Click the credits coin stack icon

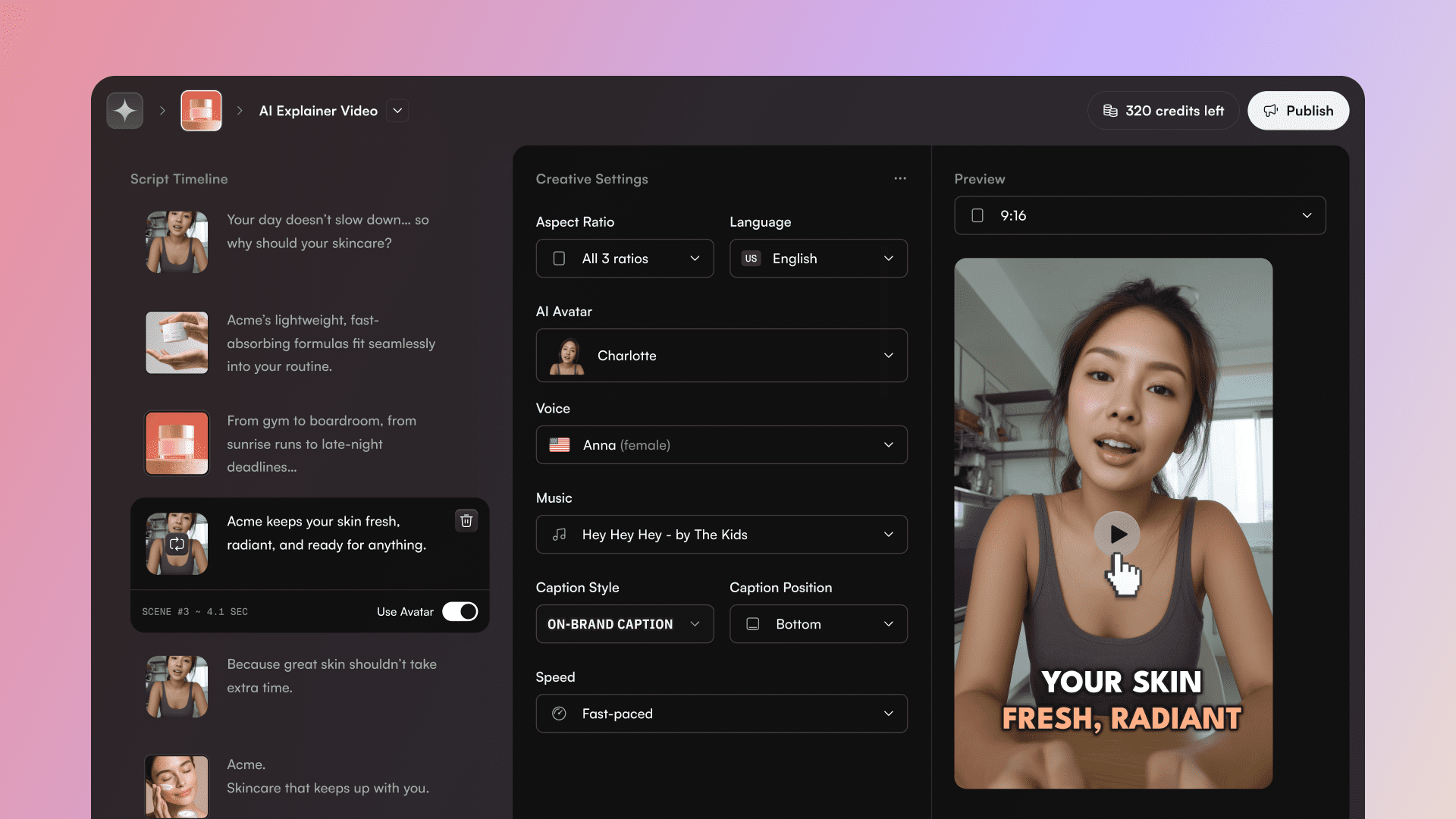1110,111
